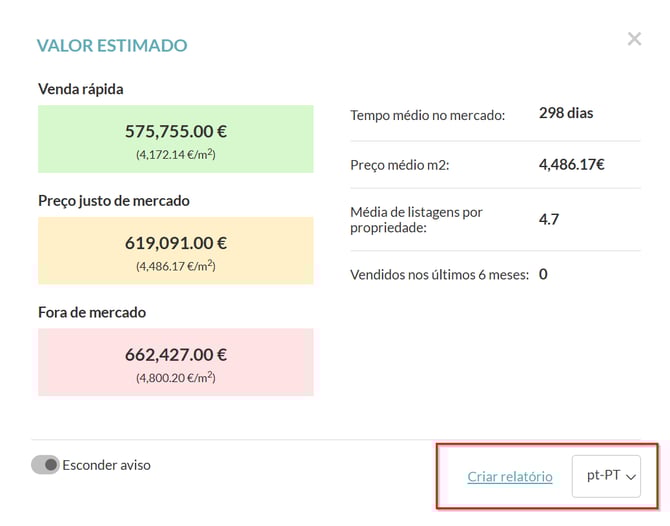Toggle the Esconder aviso switch
Image resolution: width=670 pixels, height=526 pixels.
tap(45, 465)
